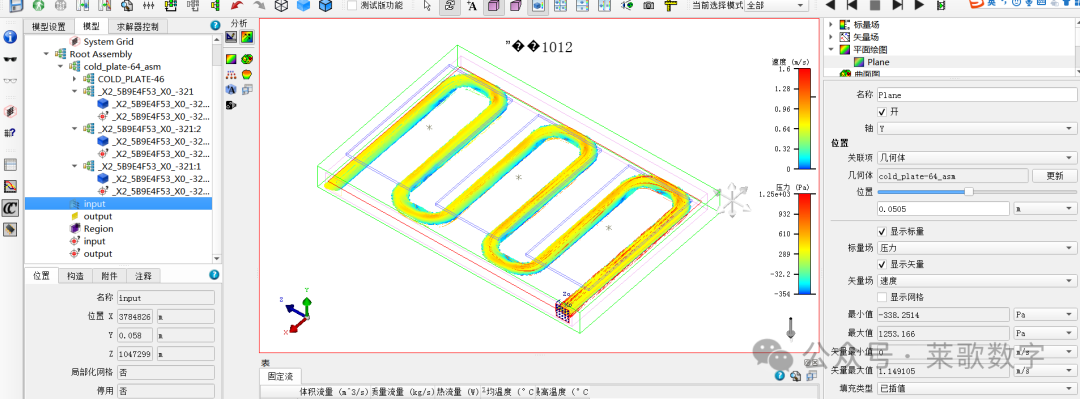The image size is (1080, 399).
Task: Open the 标量场 压力 dropdown
Action: (977, 247)
